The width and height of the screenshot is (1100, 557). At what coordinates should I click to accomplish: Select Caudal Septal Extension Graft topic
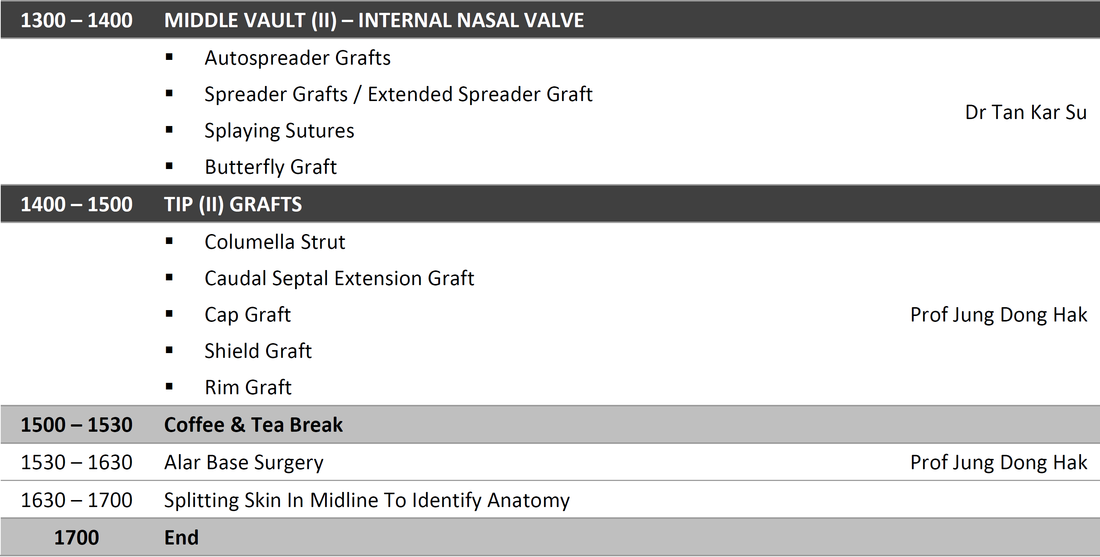point(339,278)
